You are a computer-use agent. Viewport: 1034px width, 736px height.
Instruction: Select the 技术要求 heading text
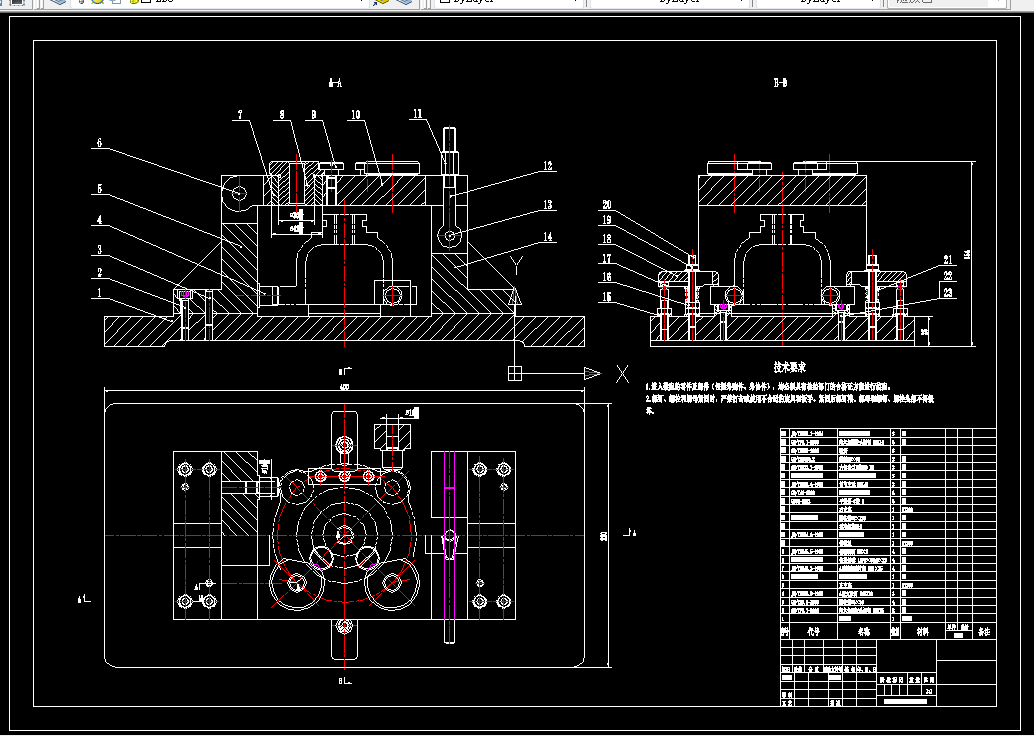click(789, 367)
